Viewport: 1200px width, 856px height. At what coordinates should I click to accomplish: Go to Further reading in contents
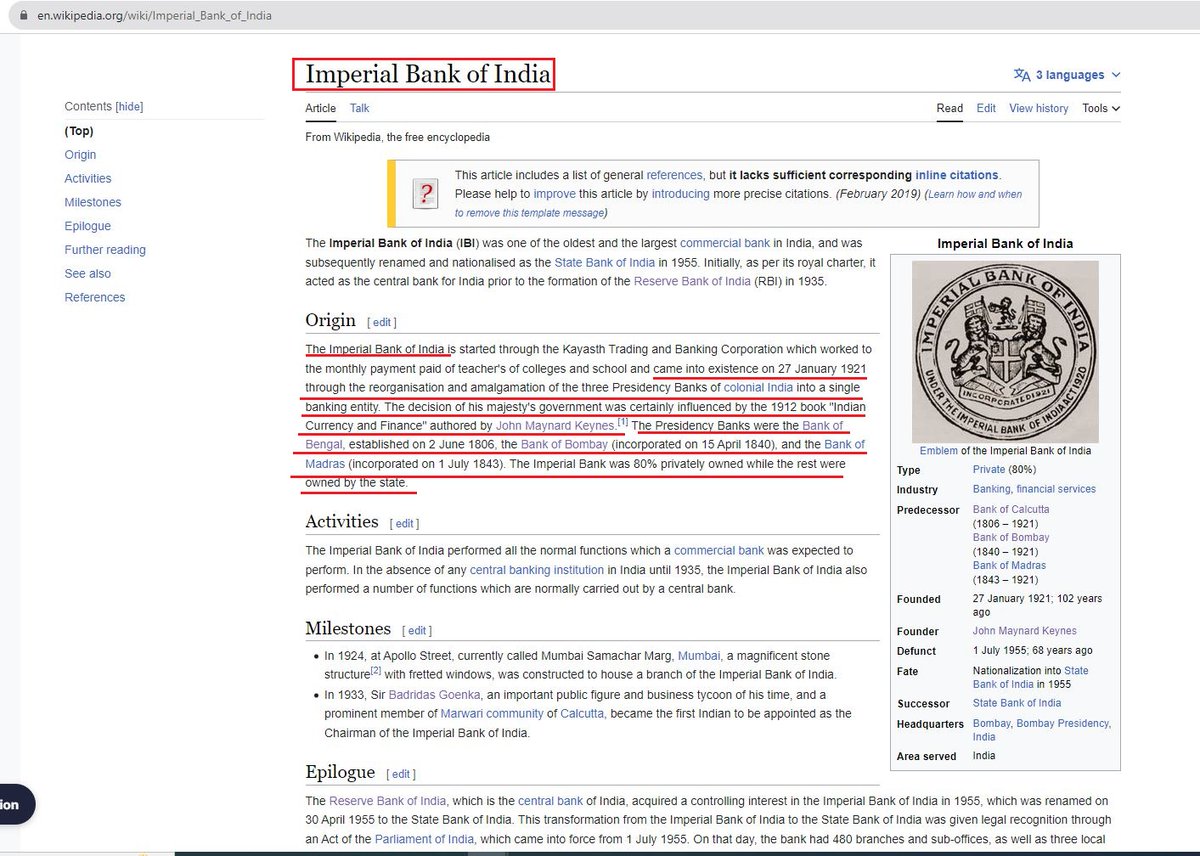pyautogui.click(x=105, y=250)
